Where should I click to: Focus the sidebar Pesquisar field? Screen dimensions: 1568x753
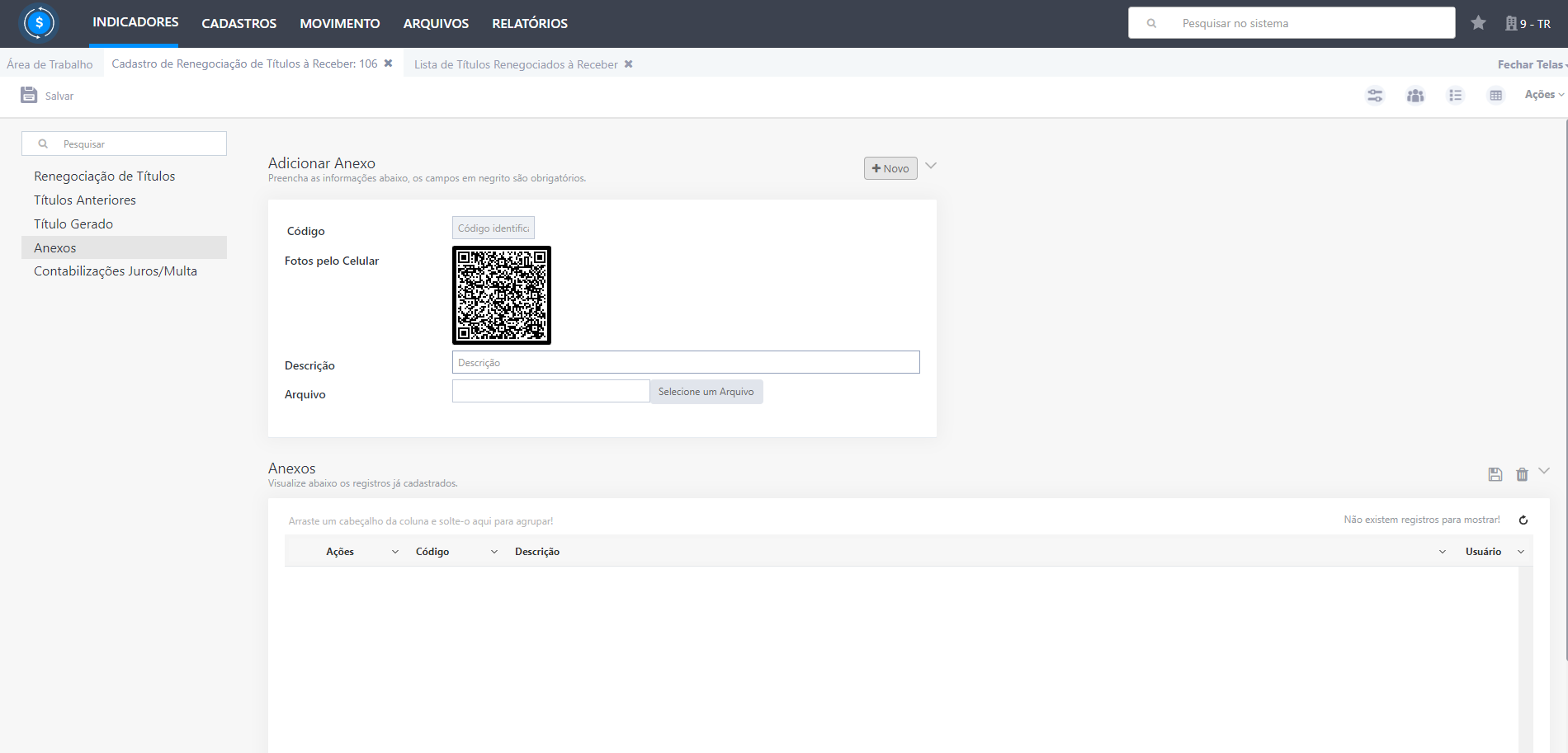[124, 144]
